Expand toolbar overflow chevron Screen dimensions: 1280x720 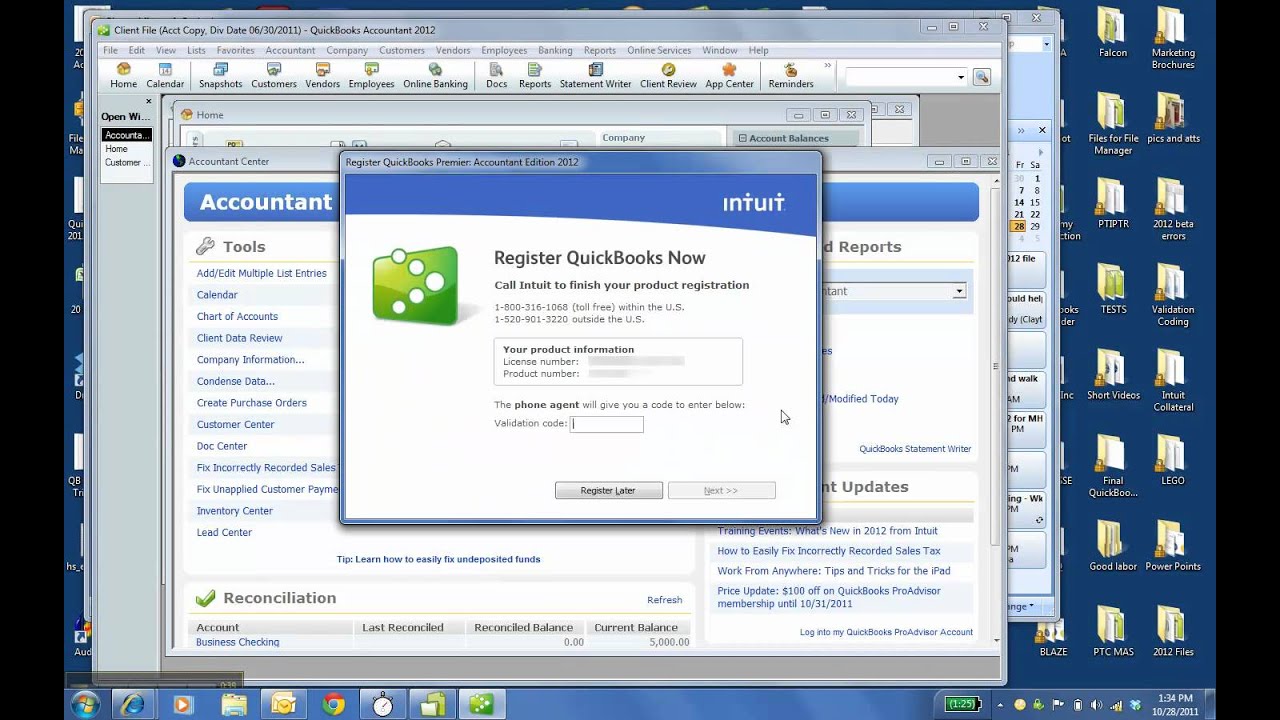pos(827,66)
